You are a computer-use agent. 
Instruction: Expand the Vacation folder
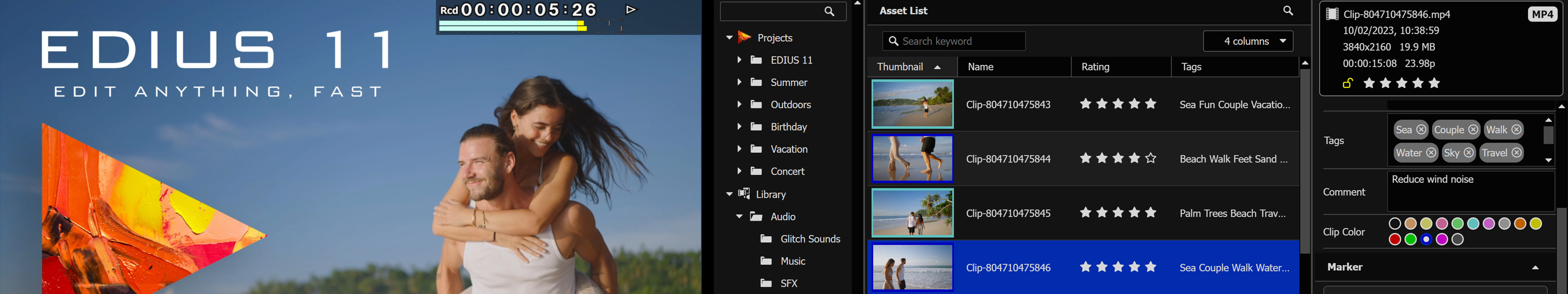coord(739,149)
